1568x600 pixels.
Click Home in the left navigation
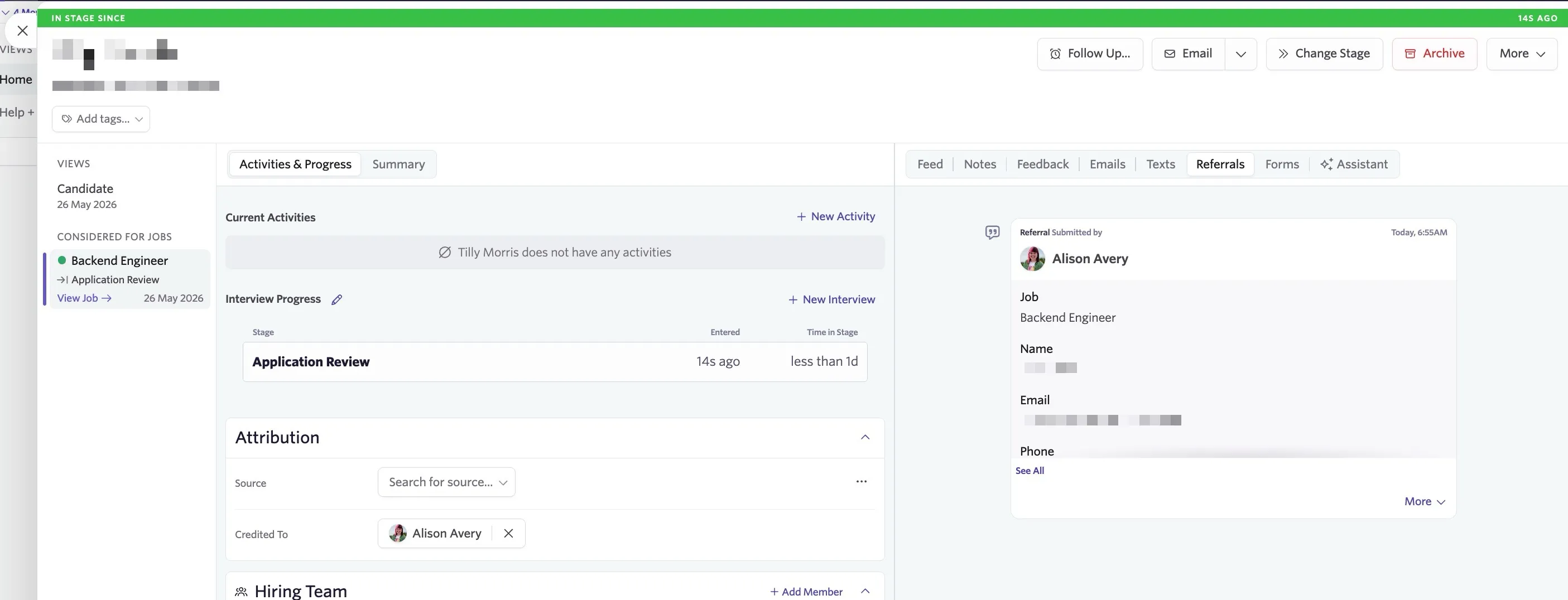pos(16,80)
